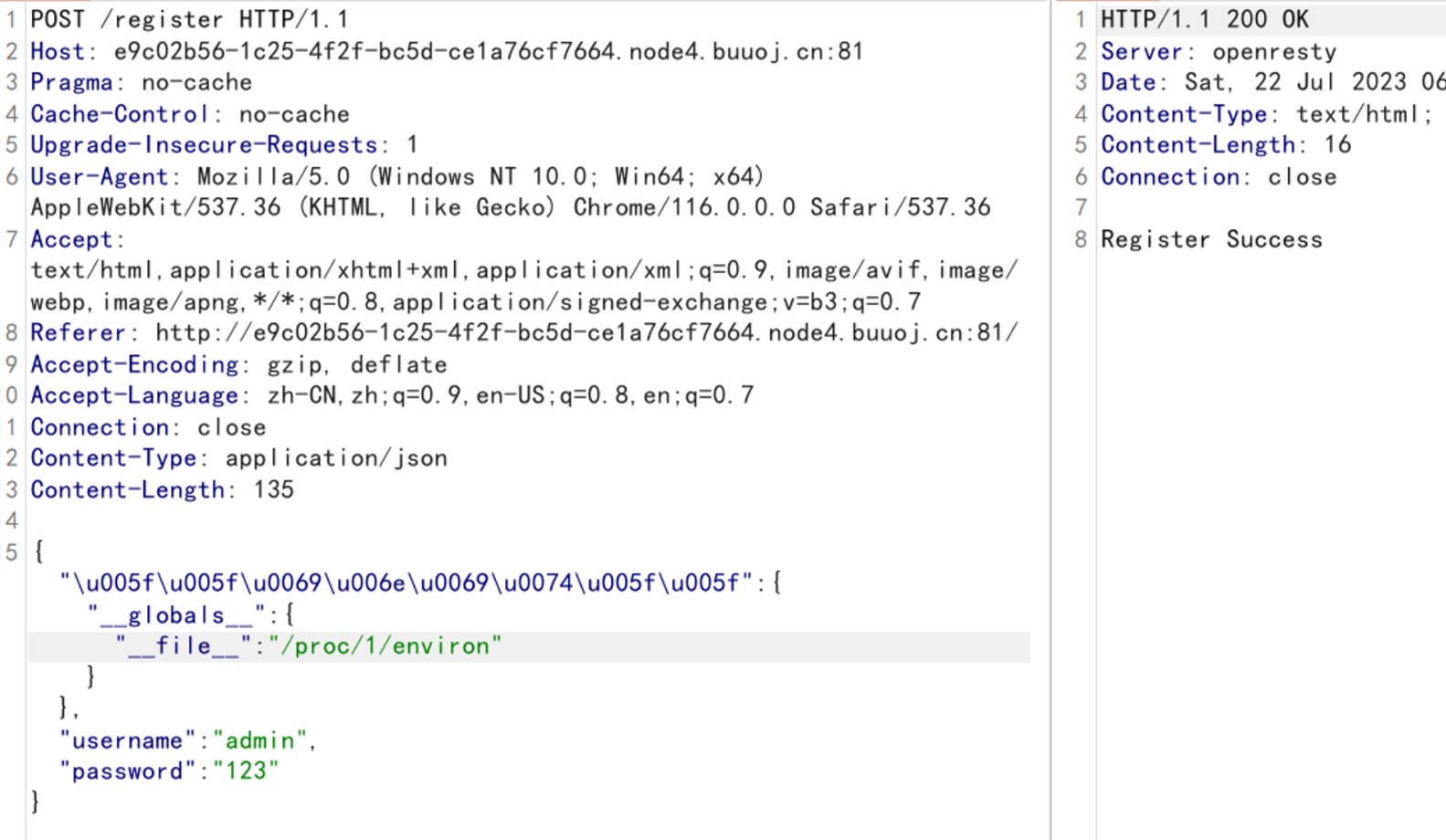1446x840 pixels.
Task: Click the 'Accept-Encoding' header name
Action: point(134,364)
